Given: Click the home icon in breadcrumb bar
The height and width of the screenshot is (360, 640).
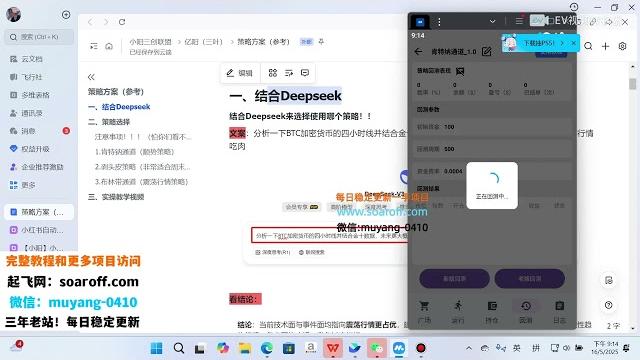Looking at the screenshot, I should (109, 46).
